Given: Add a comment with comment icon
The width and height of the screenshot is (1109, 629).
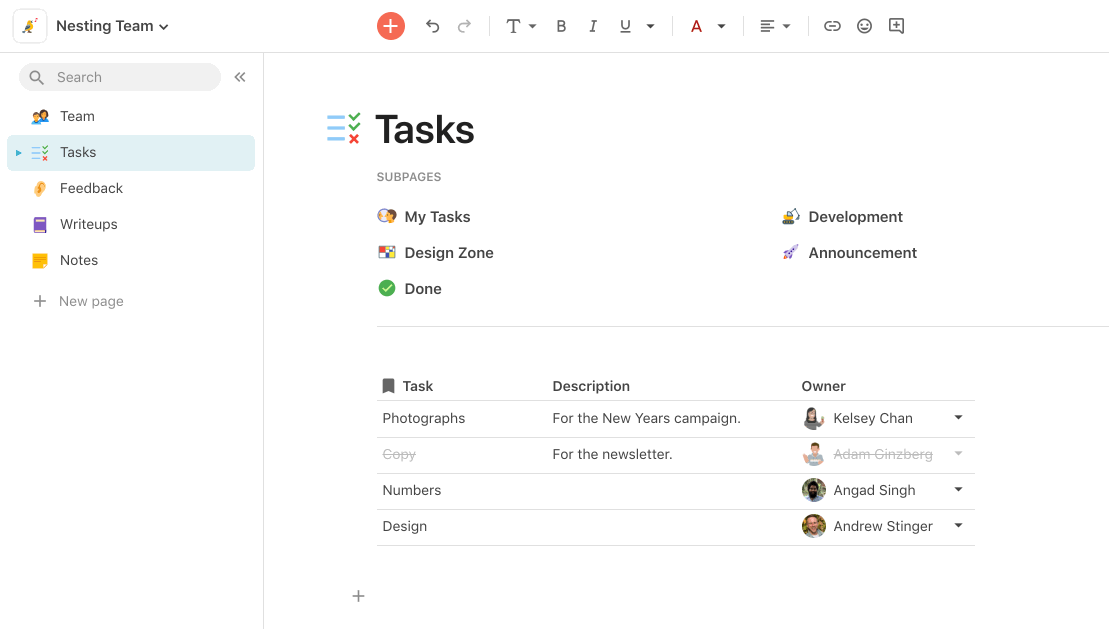Looking at the screenshot, I should pos(896,26).
